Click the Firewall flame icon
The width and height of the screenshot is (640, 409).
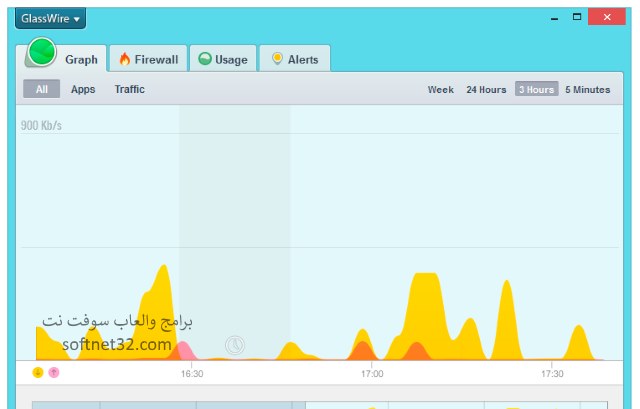[124, 59]
